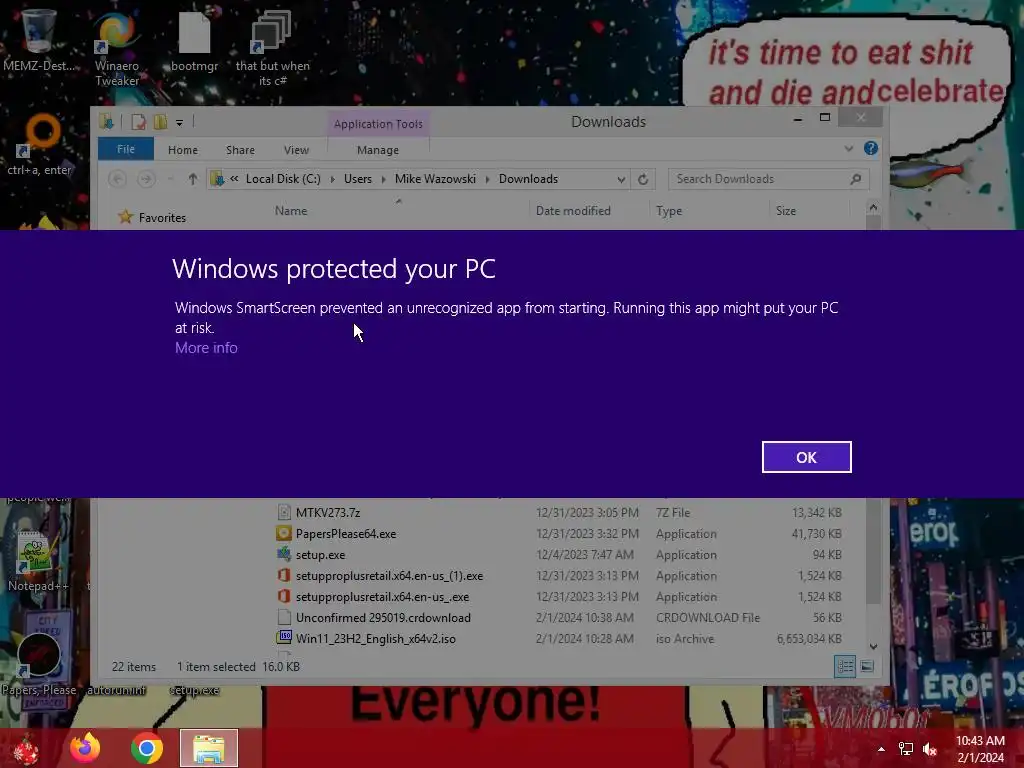1024x768 pixels.
Task: Switch to Large icons view button
Action: pyautogui.click(x=867, y=667)
